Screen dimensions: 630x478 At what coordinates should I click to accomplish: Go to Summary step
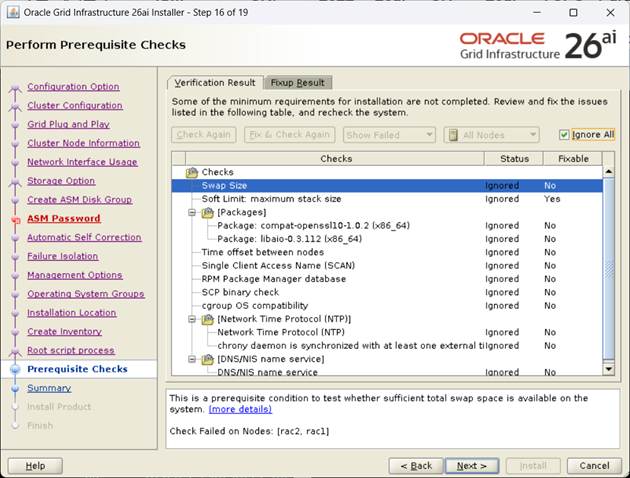49,388
